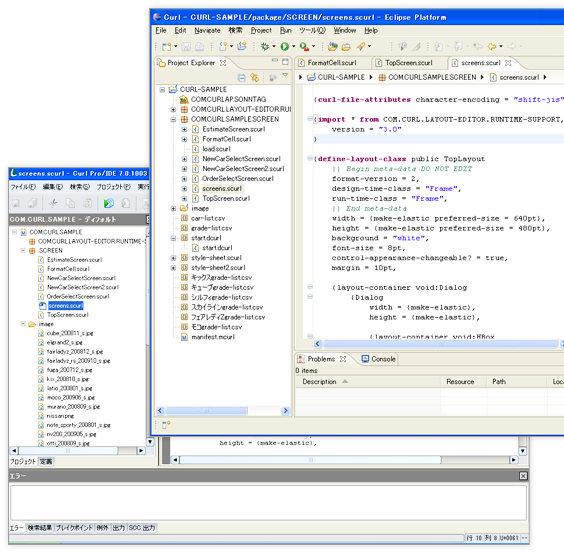Click the code editor horizontal scrollbar
Viewport: 564px width, 553px height.
[x=440, y=344]
